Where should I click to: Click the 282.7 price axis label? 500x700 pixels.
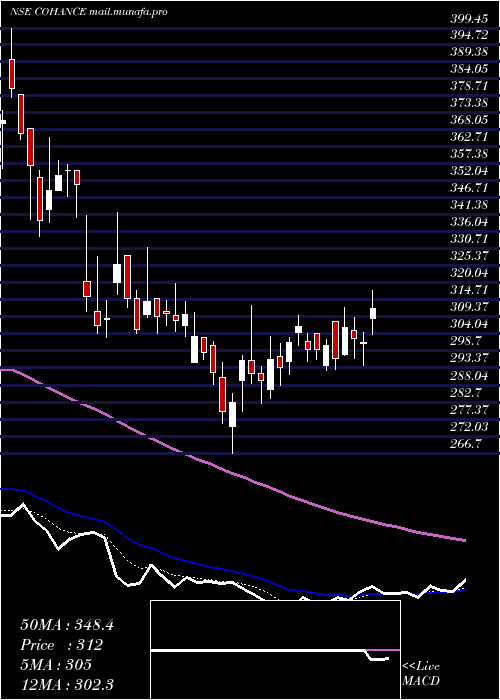[465, 392]
